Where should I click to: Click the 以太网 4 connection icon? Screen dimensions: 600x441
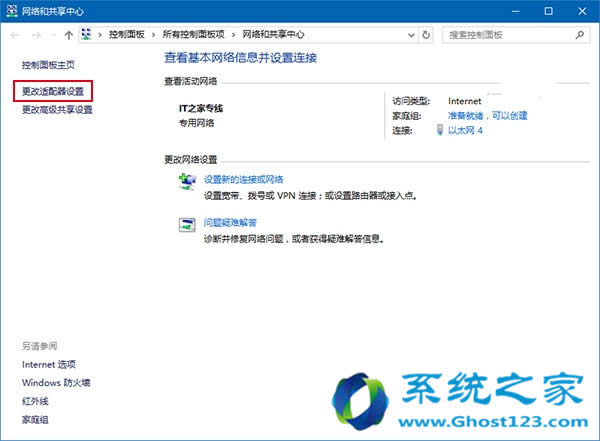[439, 130]
